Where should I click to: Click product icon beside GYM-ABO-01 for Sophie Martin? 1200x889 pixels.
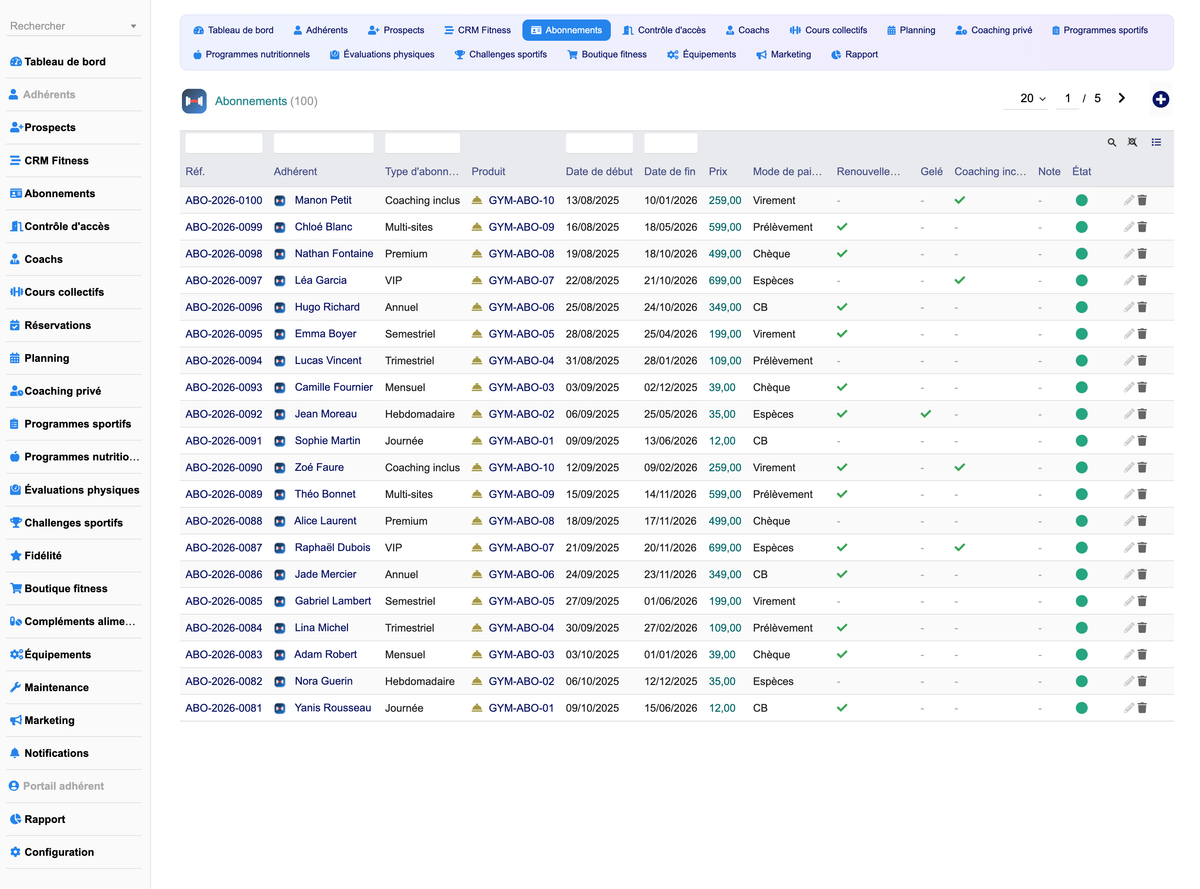coord(477,441)
